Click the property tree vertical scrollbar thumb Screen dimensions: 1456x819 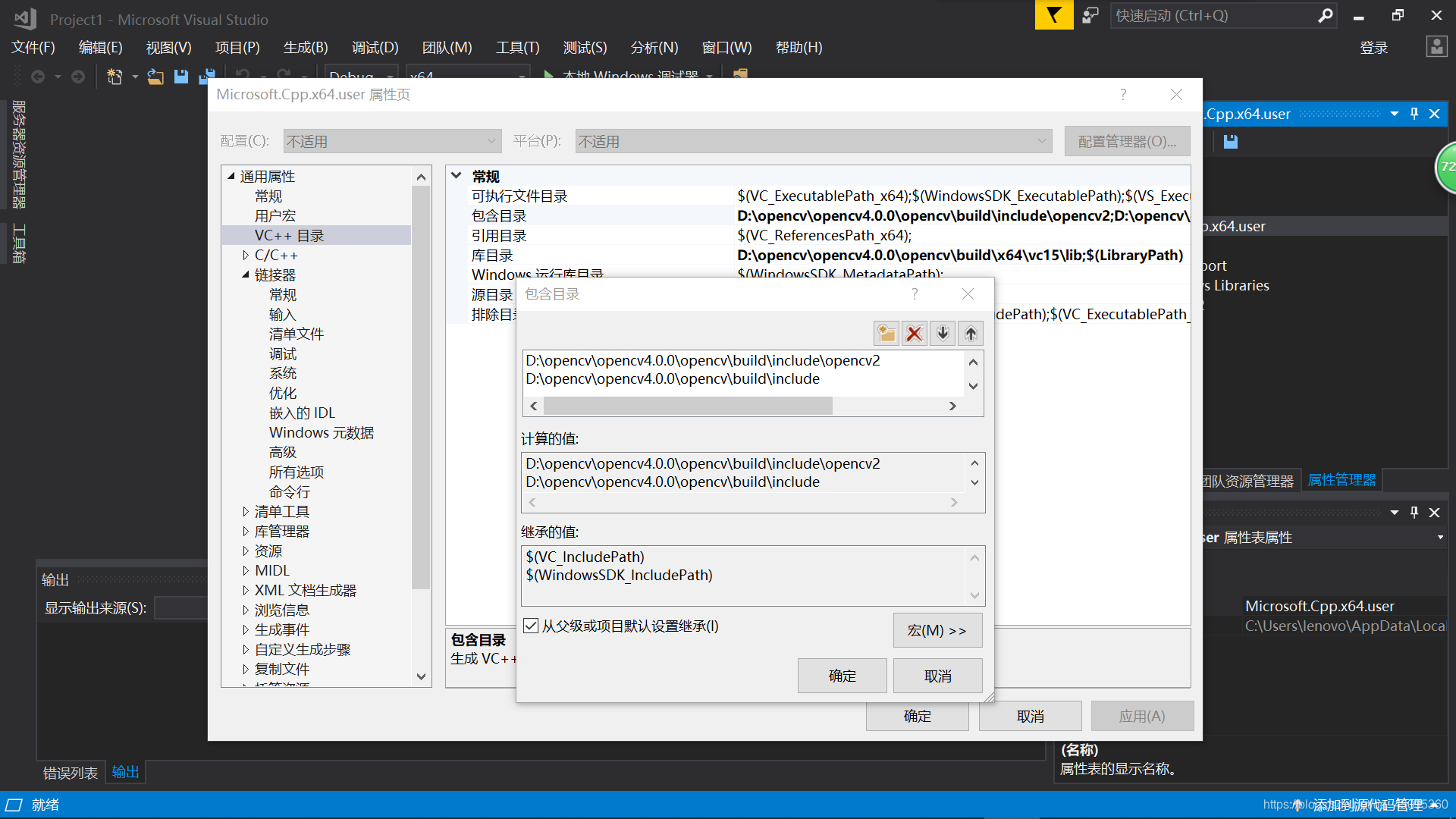click(421, 387)
